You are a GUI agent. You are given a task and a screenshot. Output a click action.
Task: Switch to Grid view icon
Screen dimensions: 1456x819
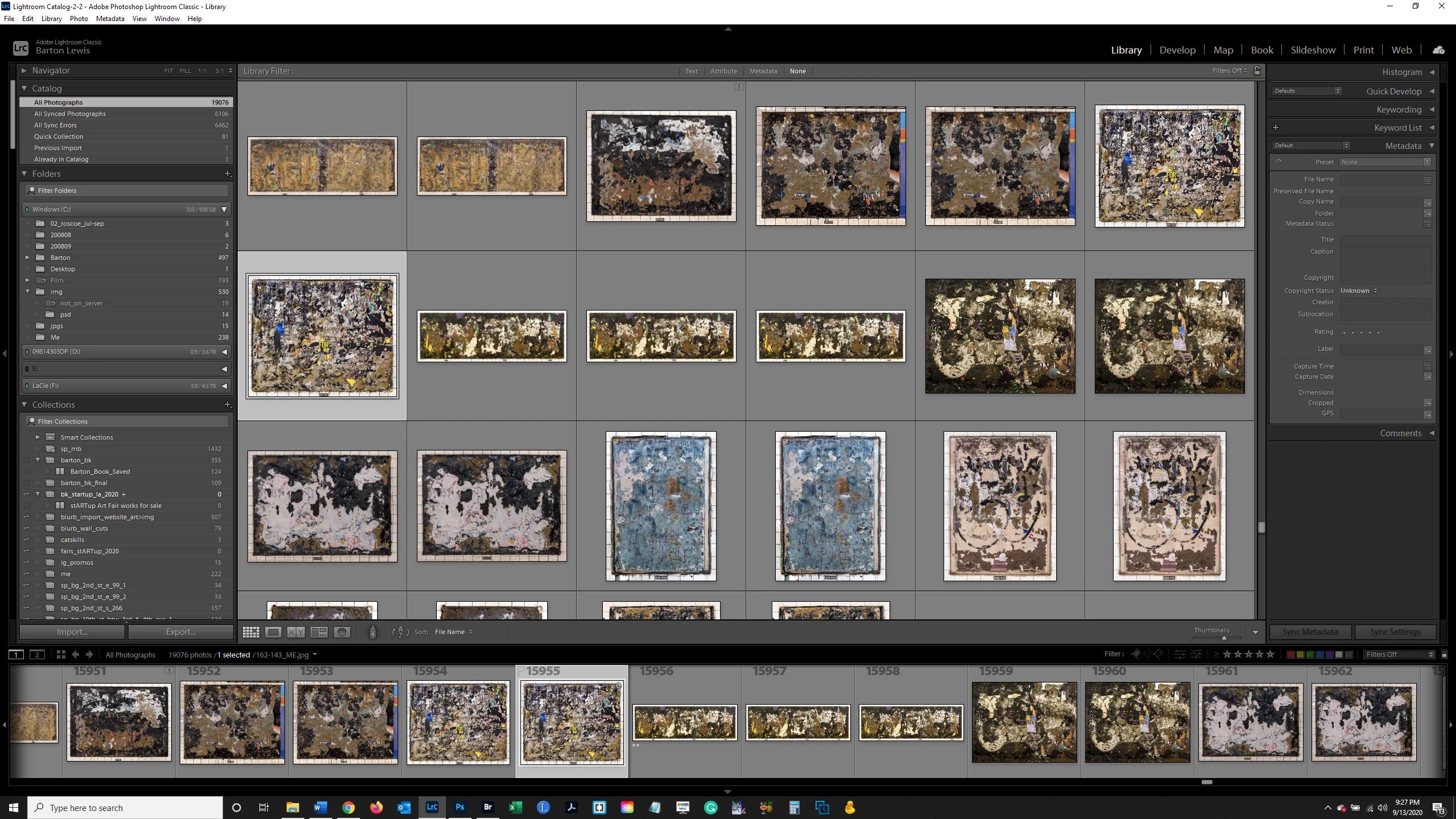coord(251,632)
